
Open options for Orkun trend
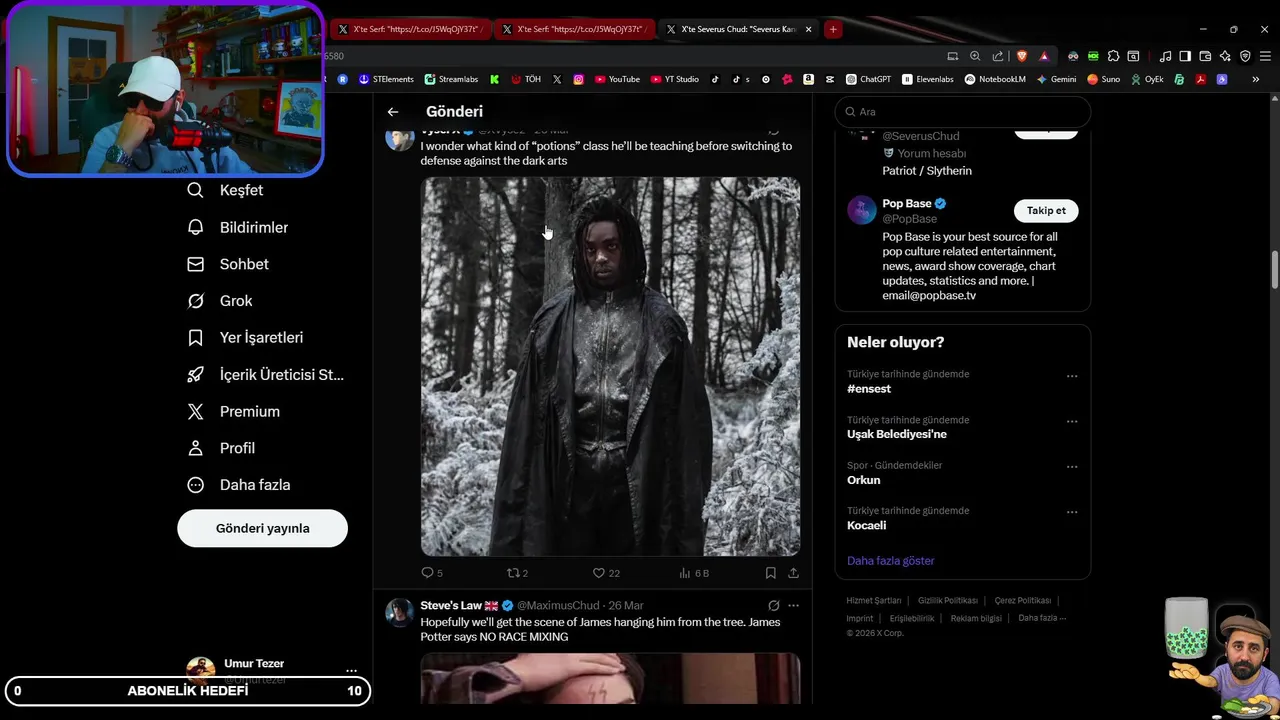(x=1072, y=467)
